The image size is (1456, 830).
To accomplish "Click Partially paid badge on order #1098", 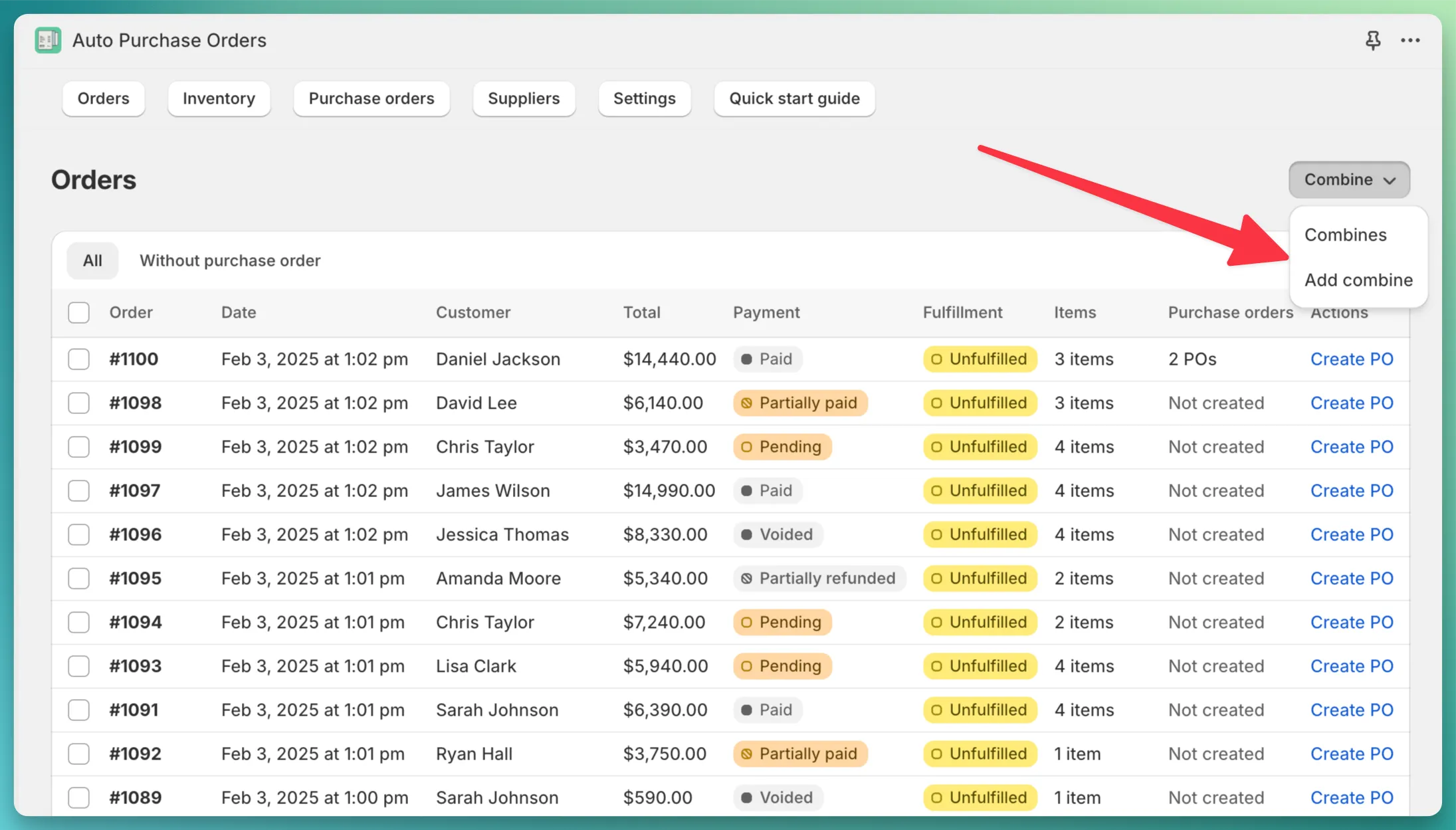I will [800, 403].
